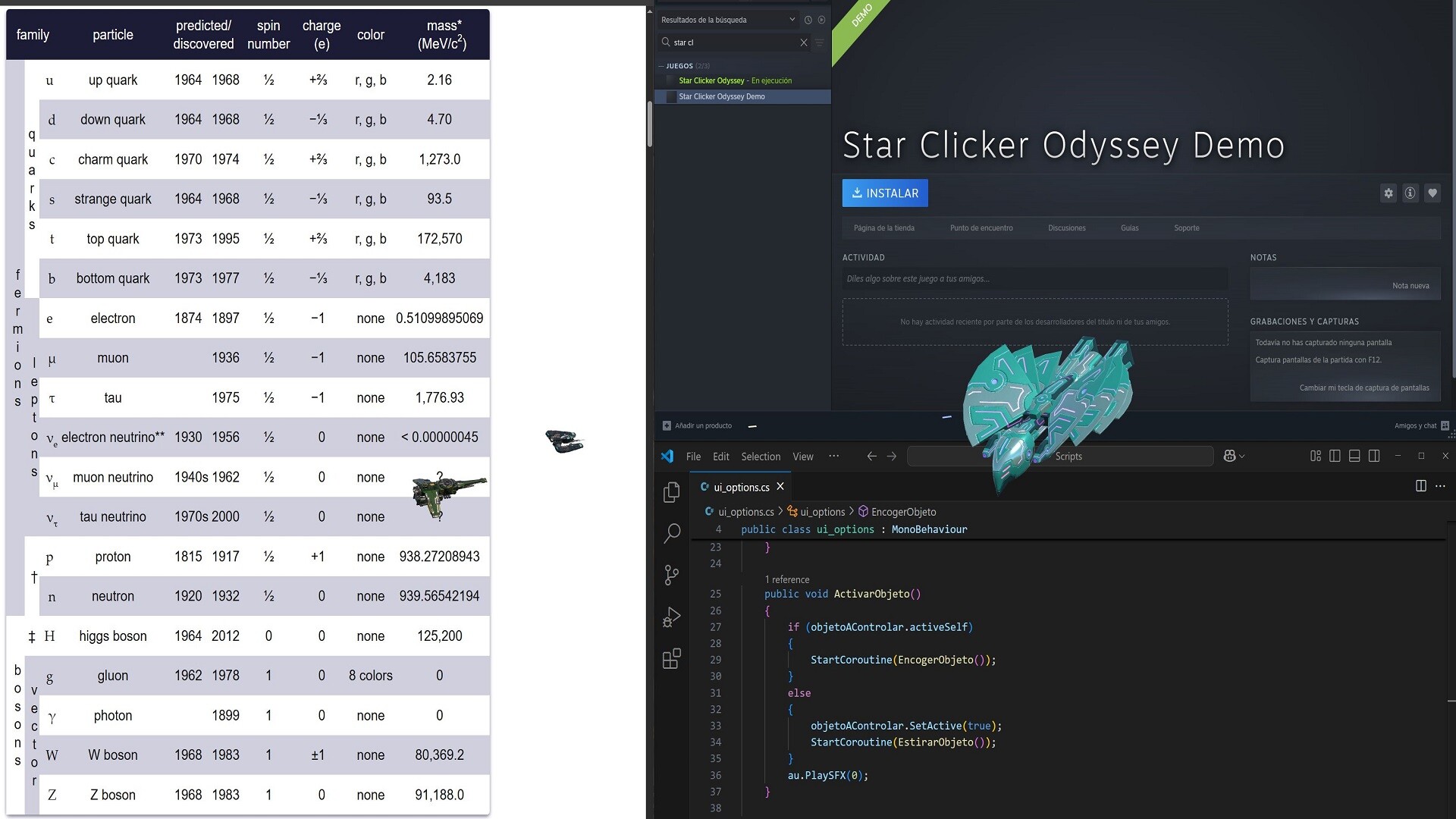This screenshot has height=819, width=1456.
Task: Open the Selection menu
Action: (760, 457)
